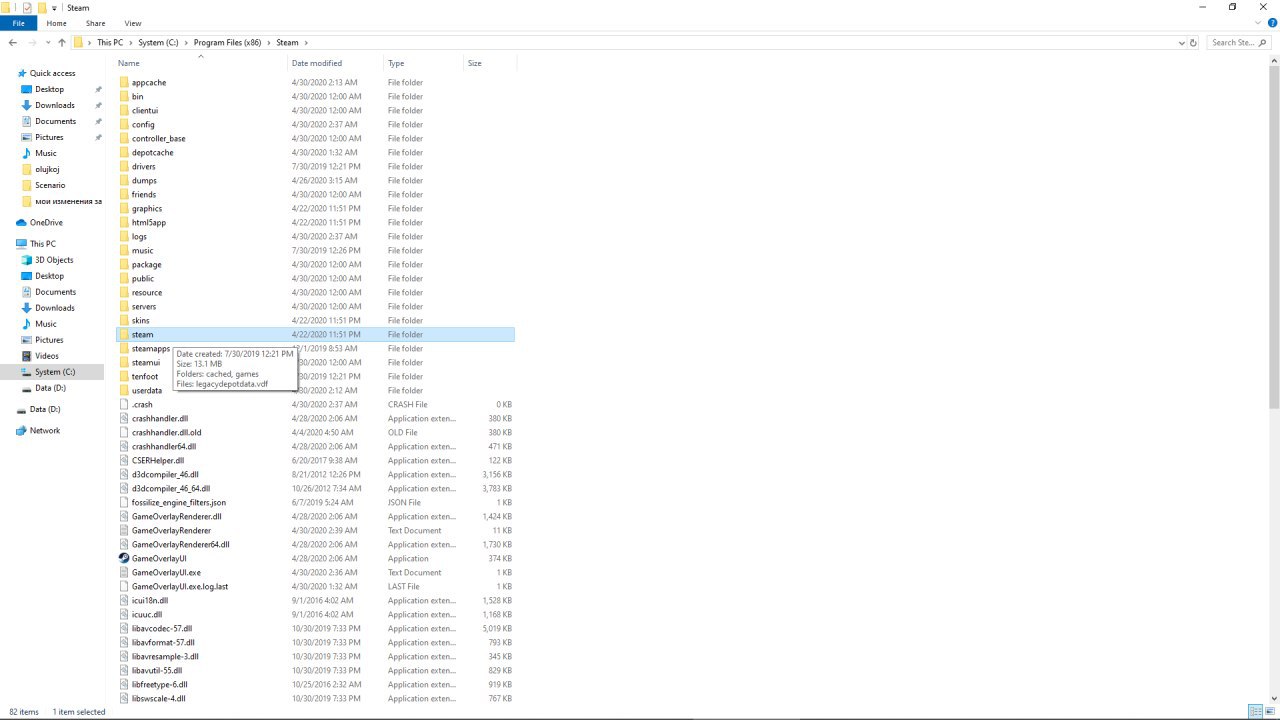Viewport: 1280px width, 720px height.
Task: Select the userdata folder icon
Action: 124,391
